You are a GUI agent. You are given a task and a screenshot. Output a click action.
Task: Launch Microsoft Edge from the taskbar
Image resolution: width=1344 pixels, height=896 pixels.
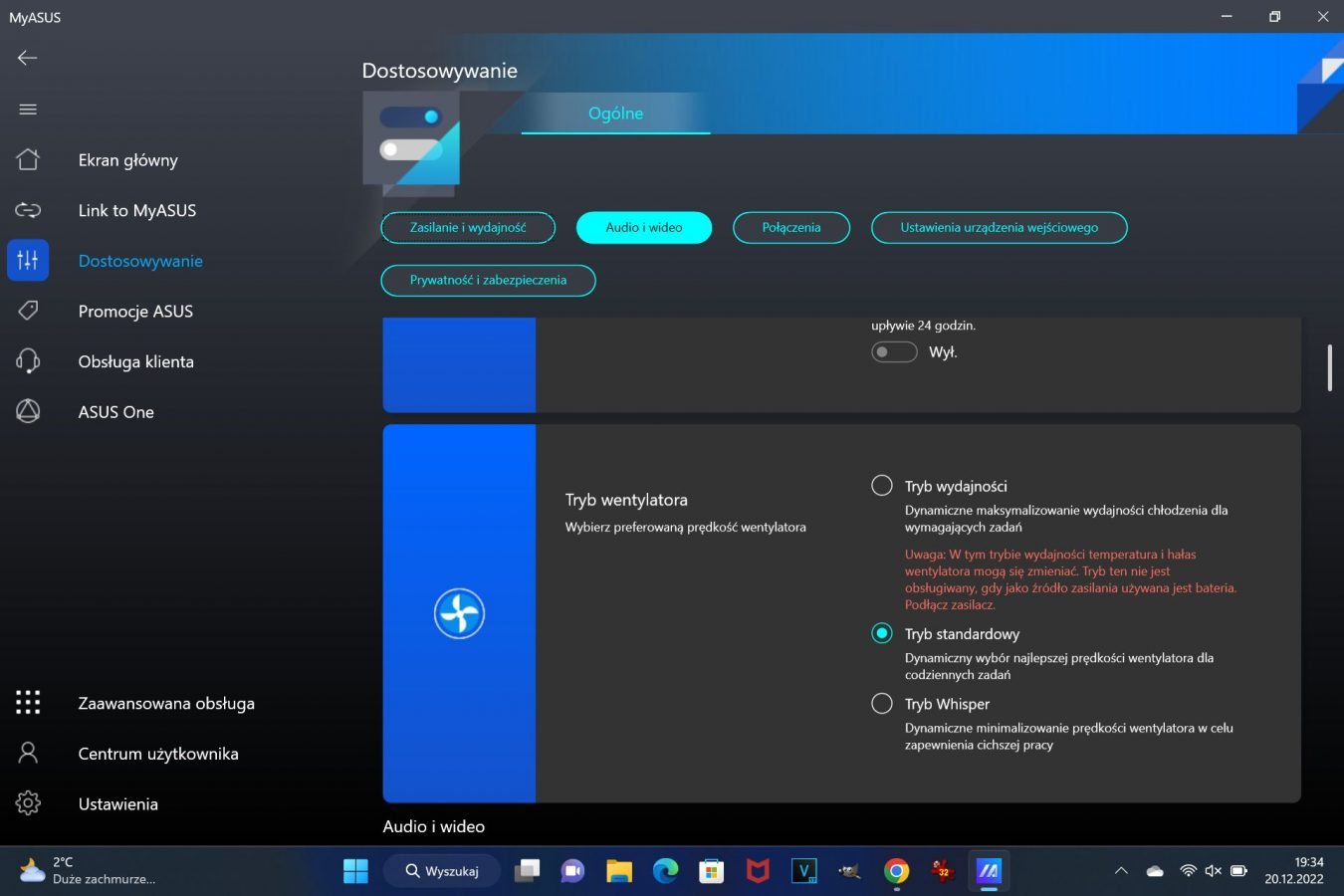tap(665, 871)
